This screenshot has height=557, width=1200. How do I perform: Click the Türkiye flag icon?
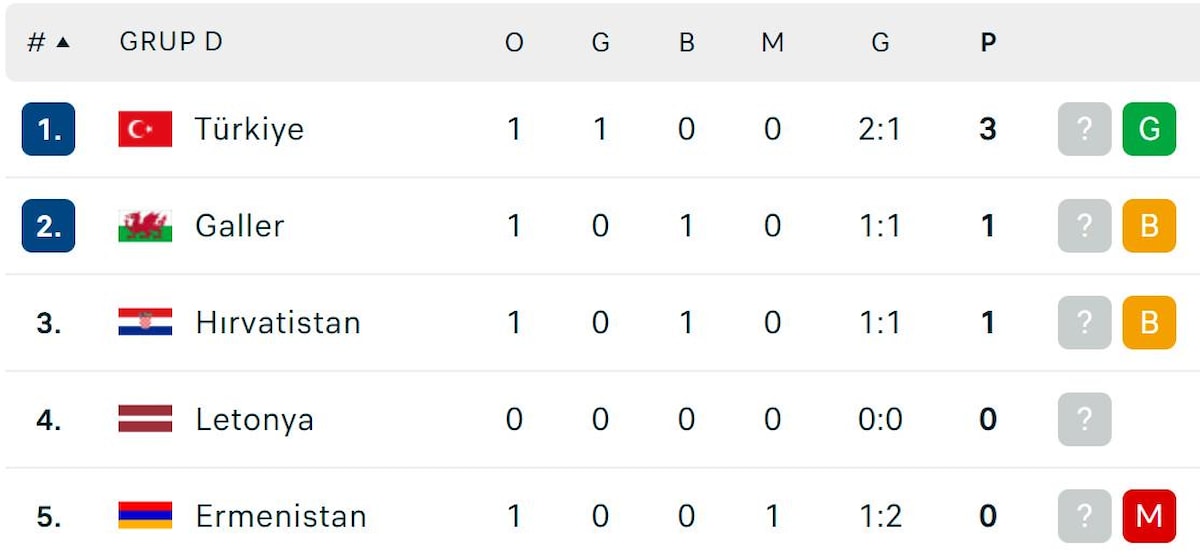pos(145,129)
